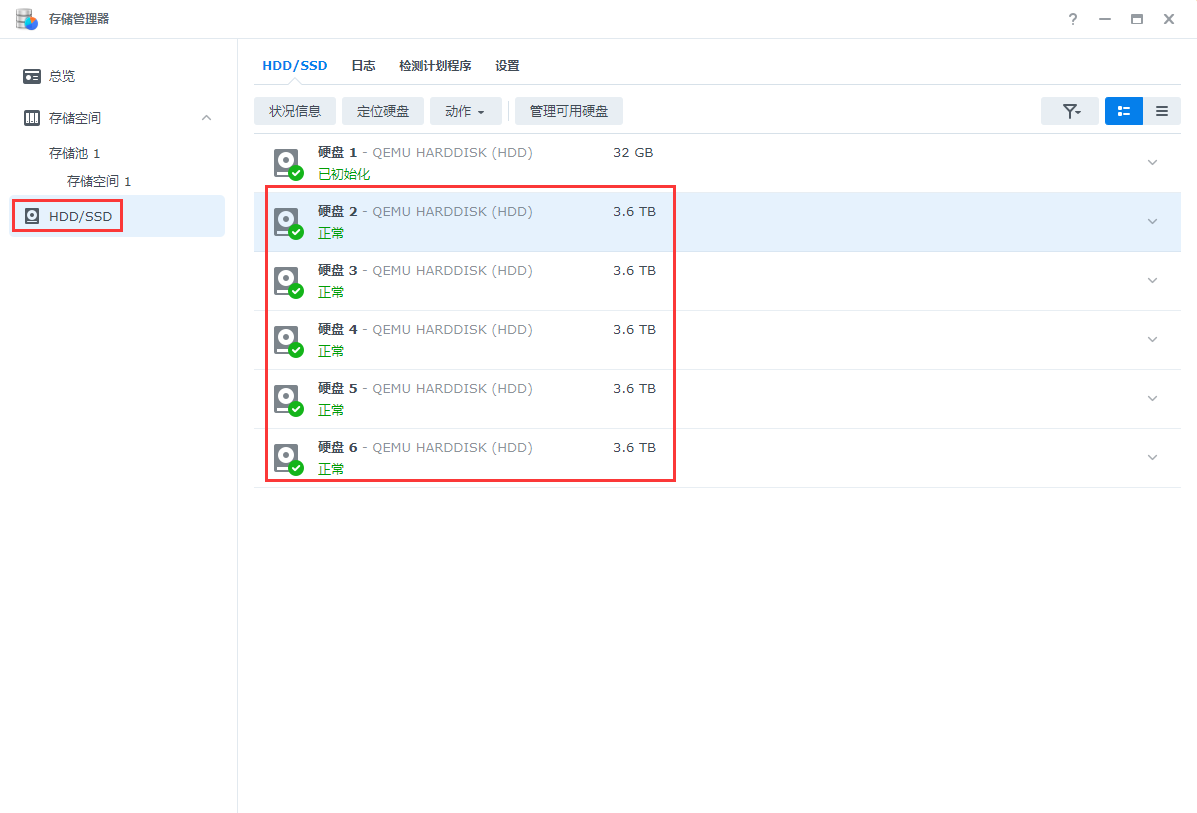Viewport: 1197px width, 813px height.
Task: Click the green health status badge on 硬盘 1
Action: [298, 172]
